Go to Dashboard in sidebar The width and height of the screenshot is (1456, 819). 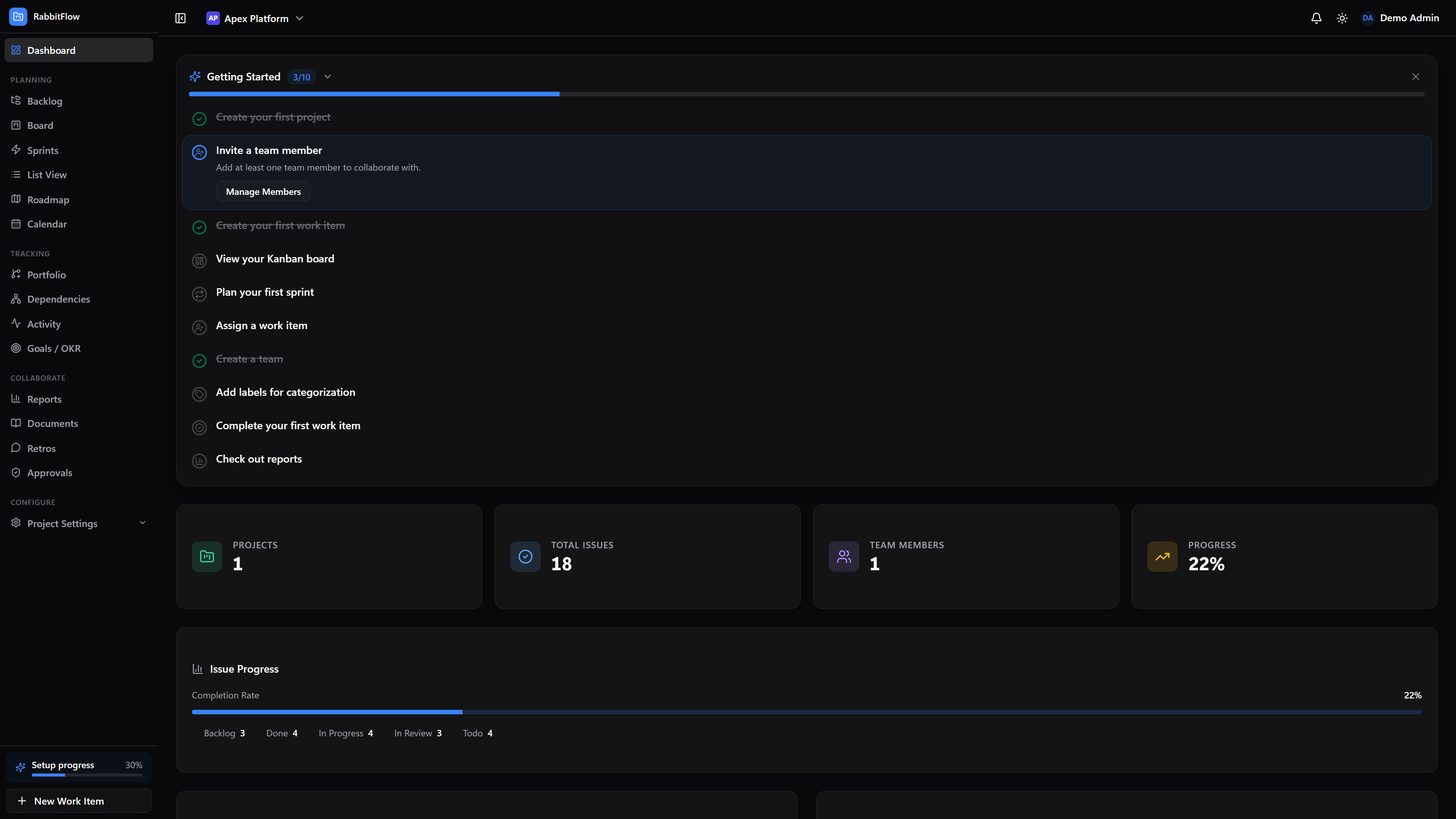tap(78, 50)
